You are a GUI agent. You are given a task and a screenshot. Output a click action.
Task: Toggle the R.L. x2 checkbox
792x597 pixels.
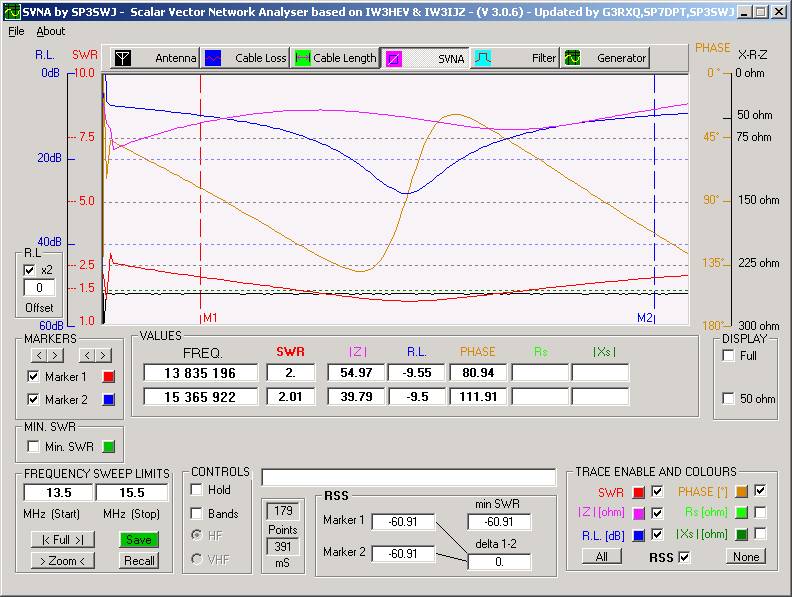pyautogui.click(x=30, y=270)
